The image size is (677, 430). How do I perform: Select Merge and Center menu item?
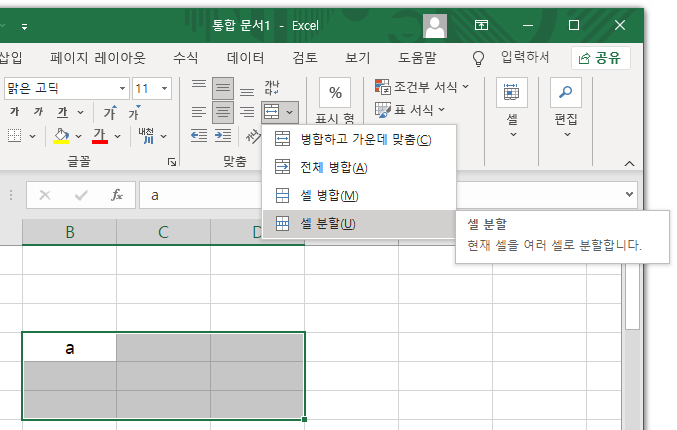[x=359, y=139]
